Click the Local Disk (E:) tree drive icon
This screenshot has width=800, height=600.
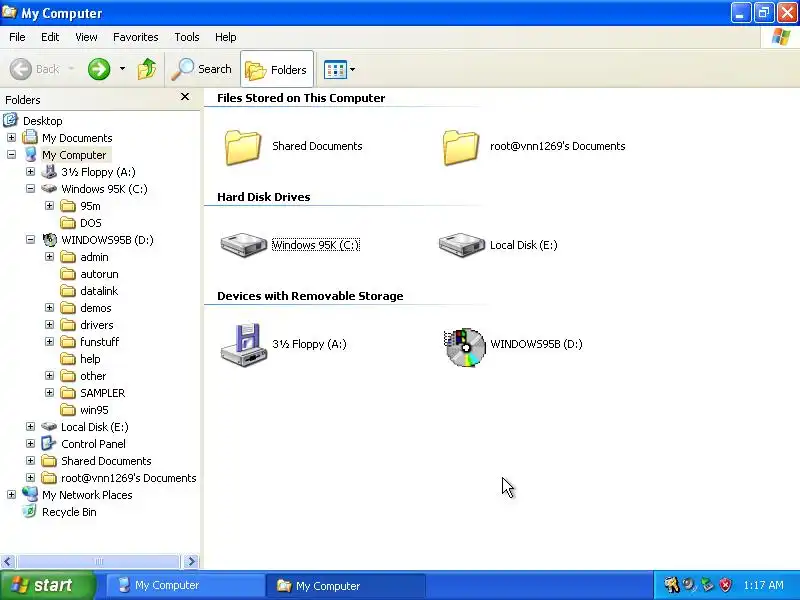click(49, 426)
